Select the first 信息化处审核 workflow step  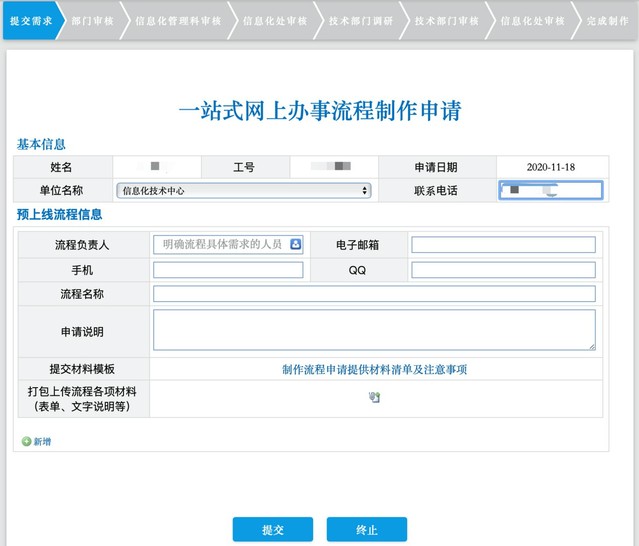click(x=275, y=20)
